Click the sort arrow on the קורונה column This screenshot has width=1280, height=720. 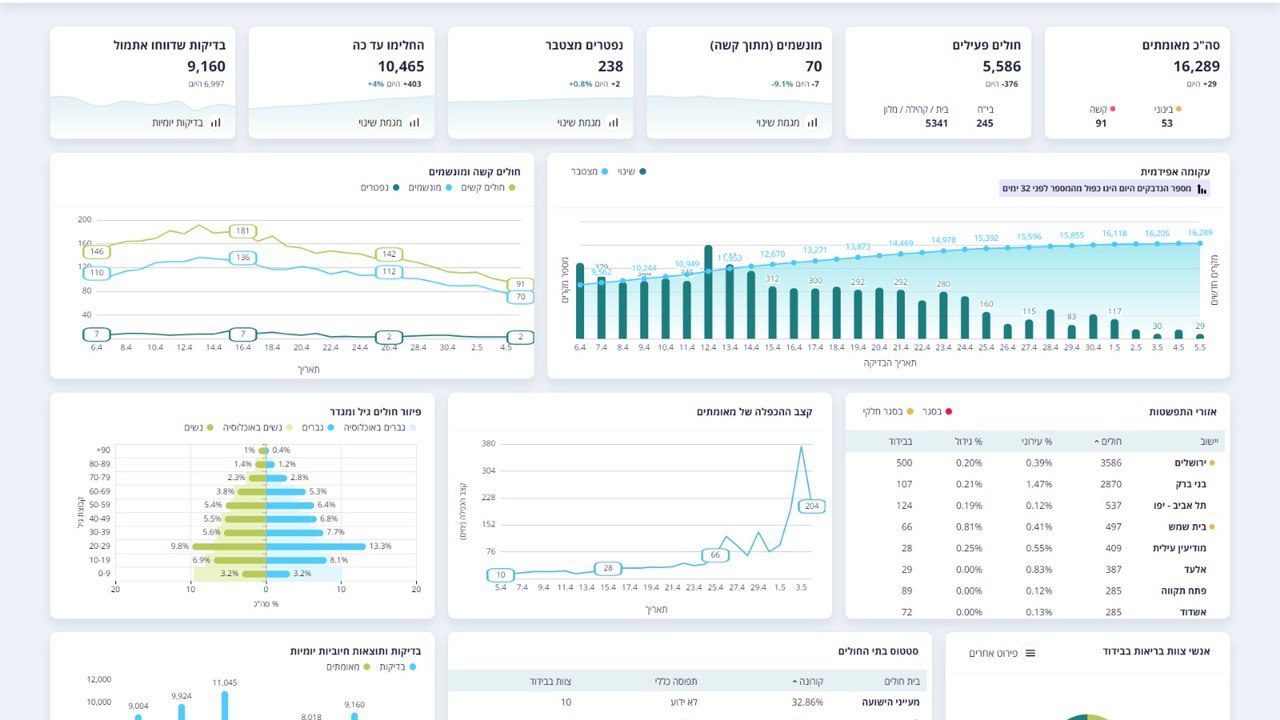click(x=796, y=681)
